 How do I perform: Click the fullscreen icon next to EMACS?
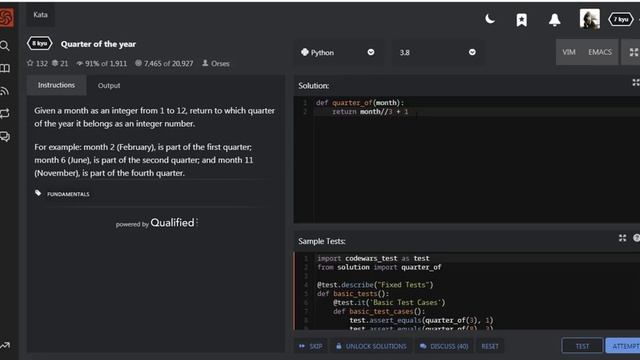click(633, 52)
